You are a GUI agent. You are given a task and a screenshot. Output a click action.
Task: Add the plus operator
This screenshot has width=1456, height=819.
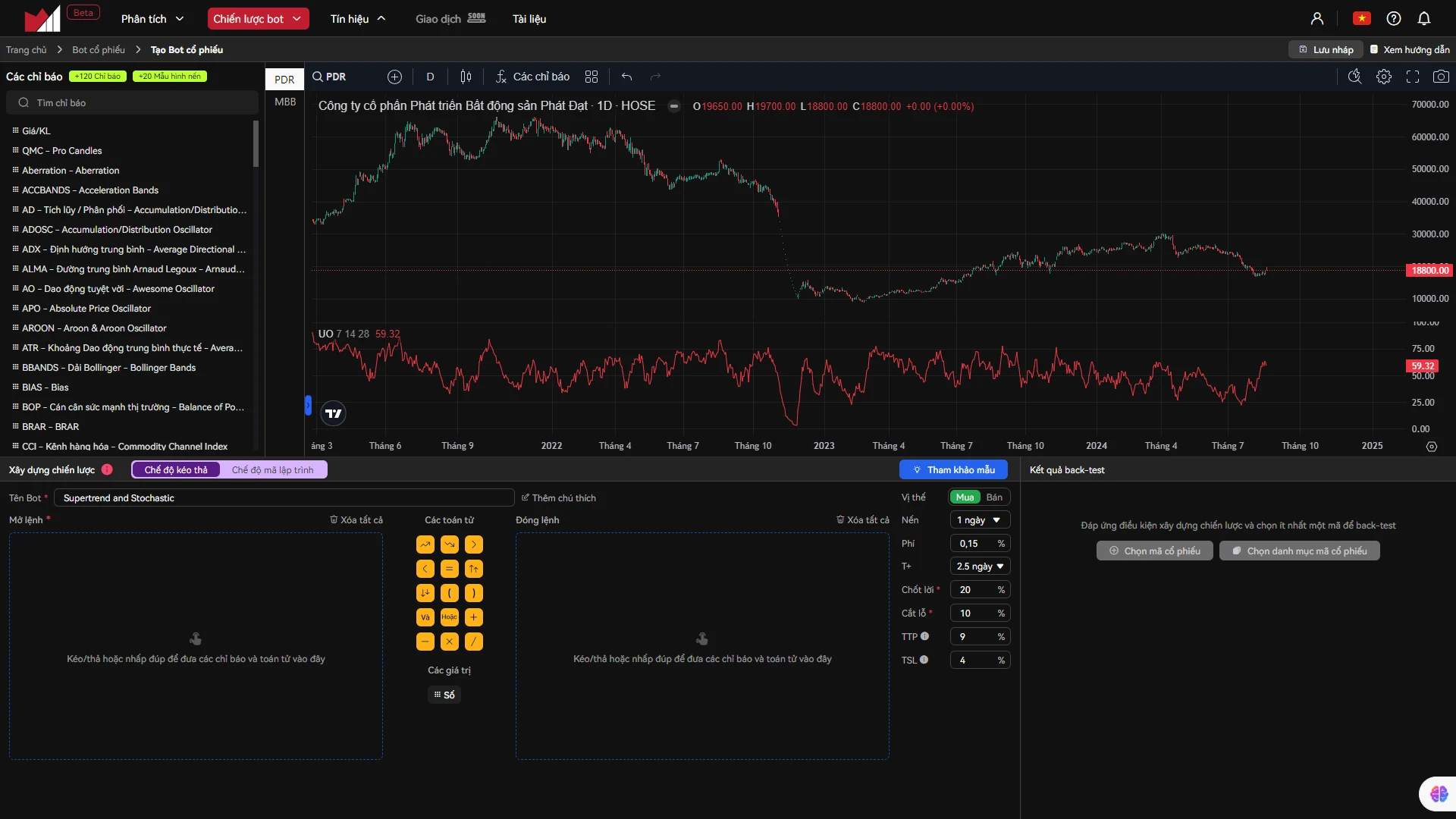474,617
